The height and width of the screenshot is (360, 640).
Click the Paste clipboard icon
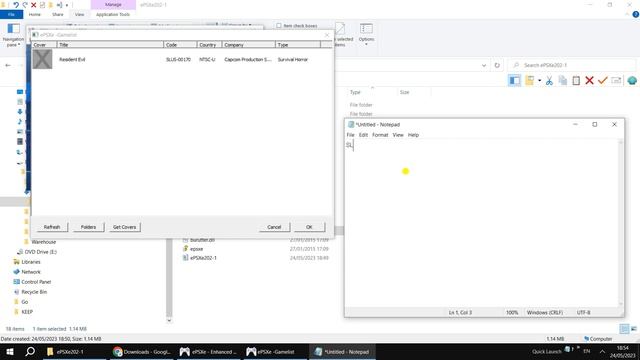(576, 80)
